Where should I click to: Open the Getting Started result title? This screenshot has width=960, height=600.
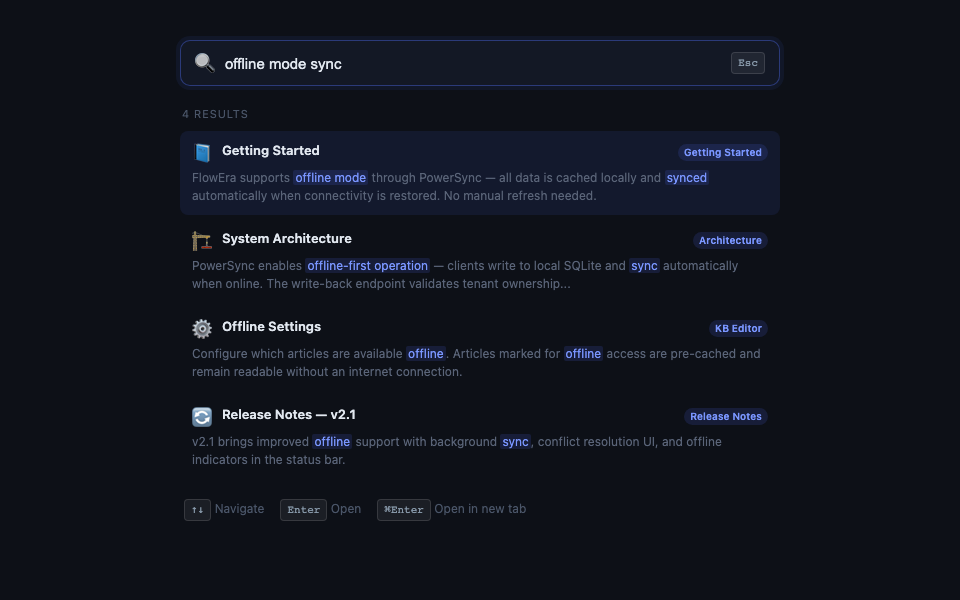pos(270,151)
